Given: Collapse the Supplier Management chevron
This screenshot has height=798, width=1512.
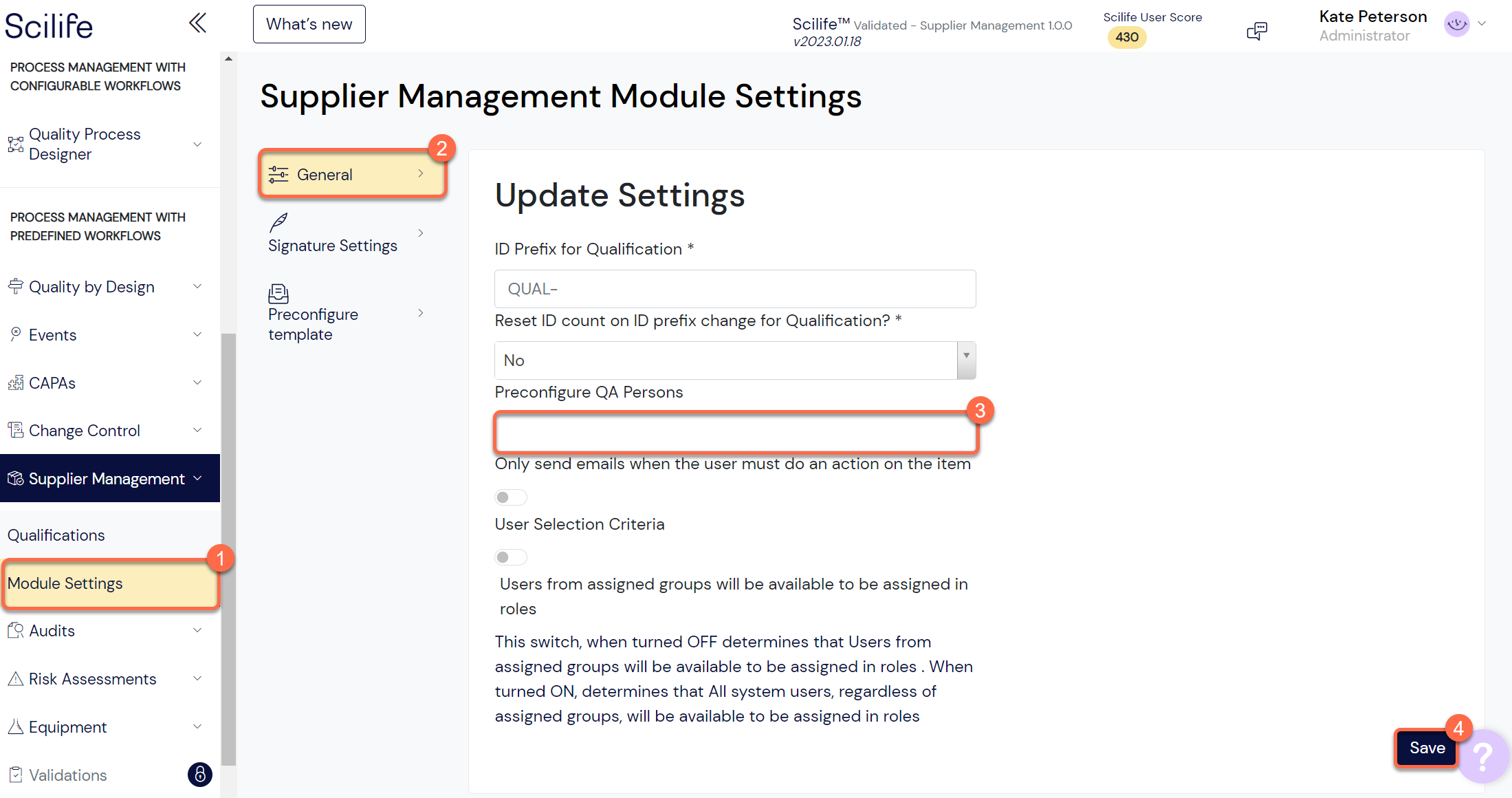Looking at the screenshot, I should 197,478.
